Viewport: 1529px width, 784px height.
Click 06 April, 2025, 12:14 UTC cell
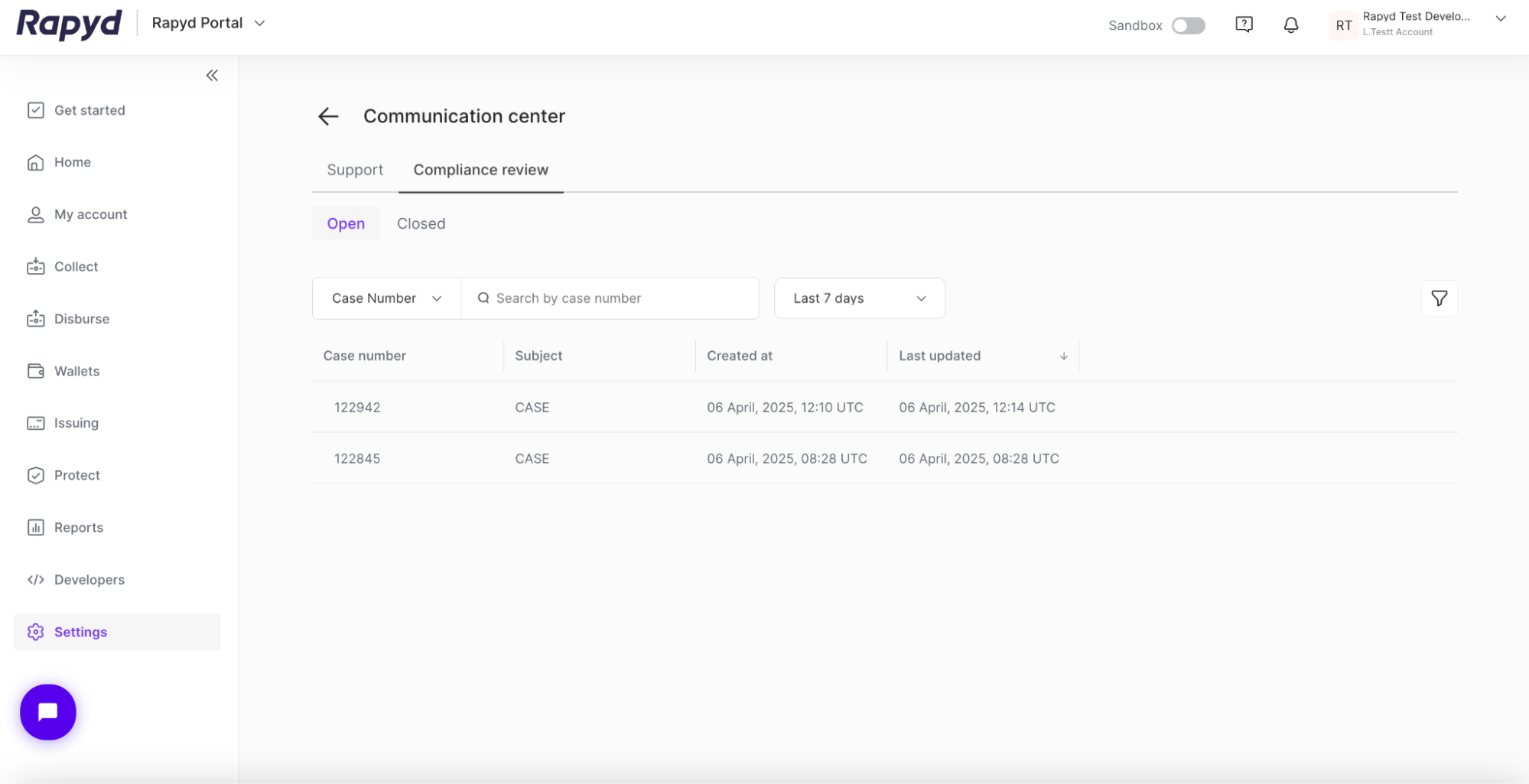click(x=977, y=407)
